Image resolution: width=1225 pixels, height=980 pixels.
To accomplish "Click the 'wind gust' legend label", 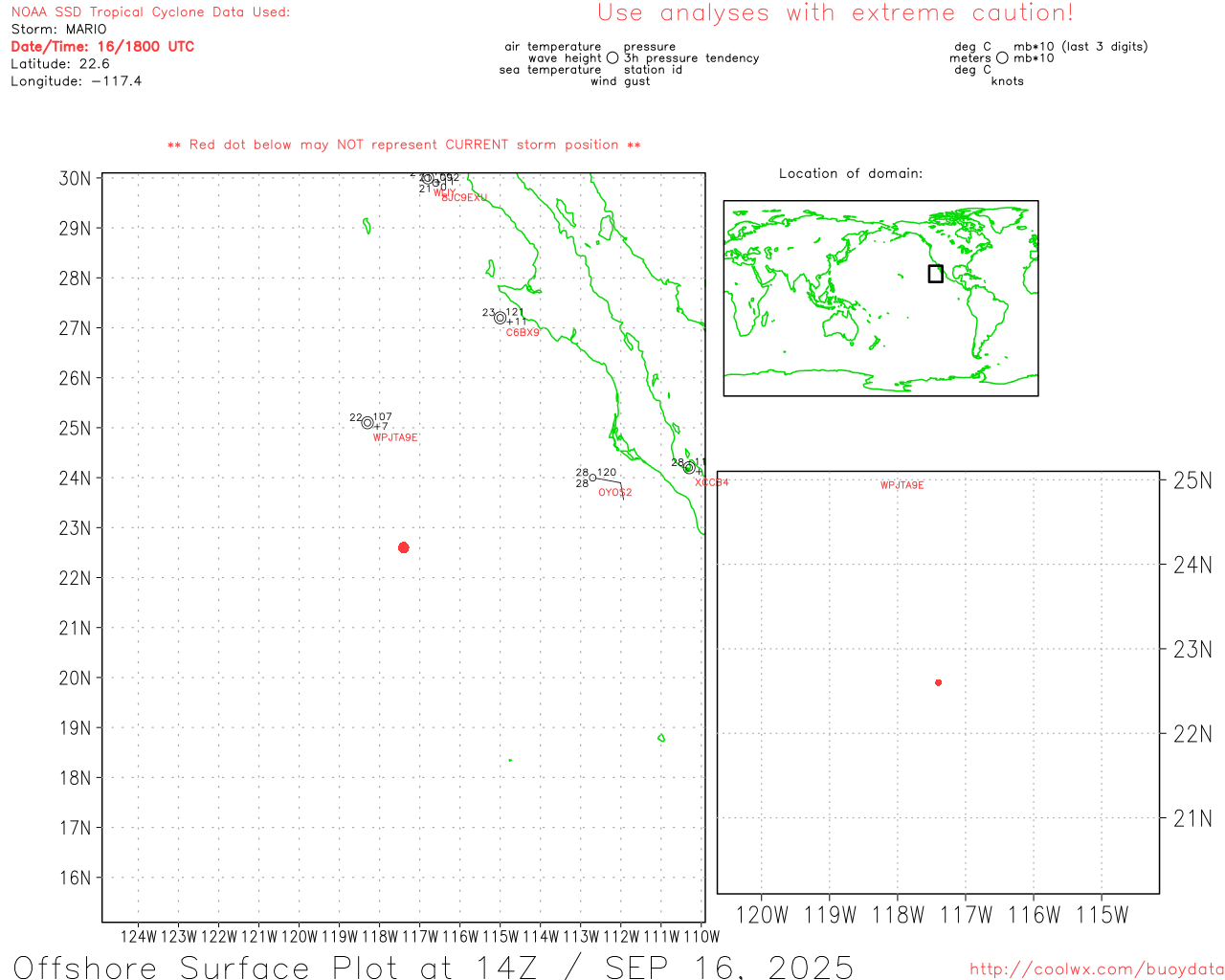I will tap(620, 81).
